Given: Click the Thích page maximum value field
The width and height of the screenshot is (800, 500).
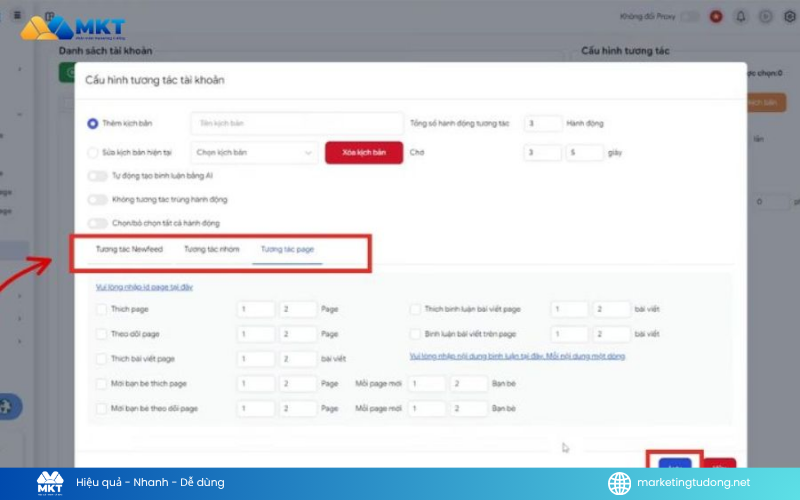Looking at the screenshot, I should [x=298, y=309].
